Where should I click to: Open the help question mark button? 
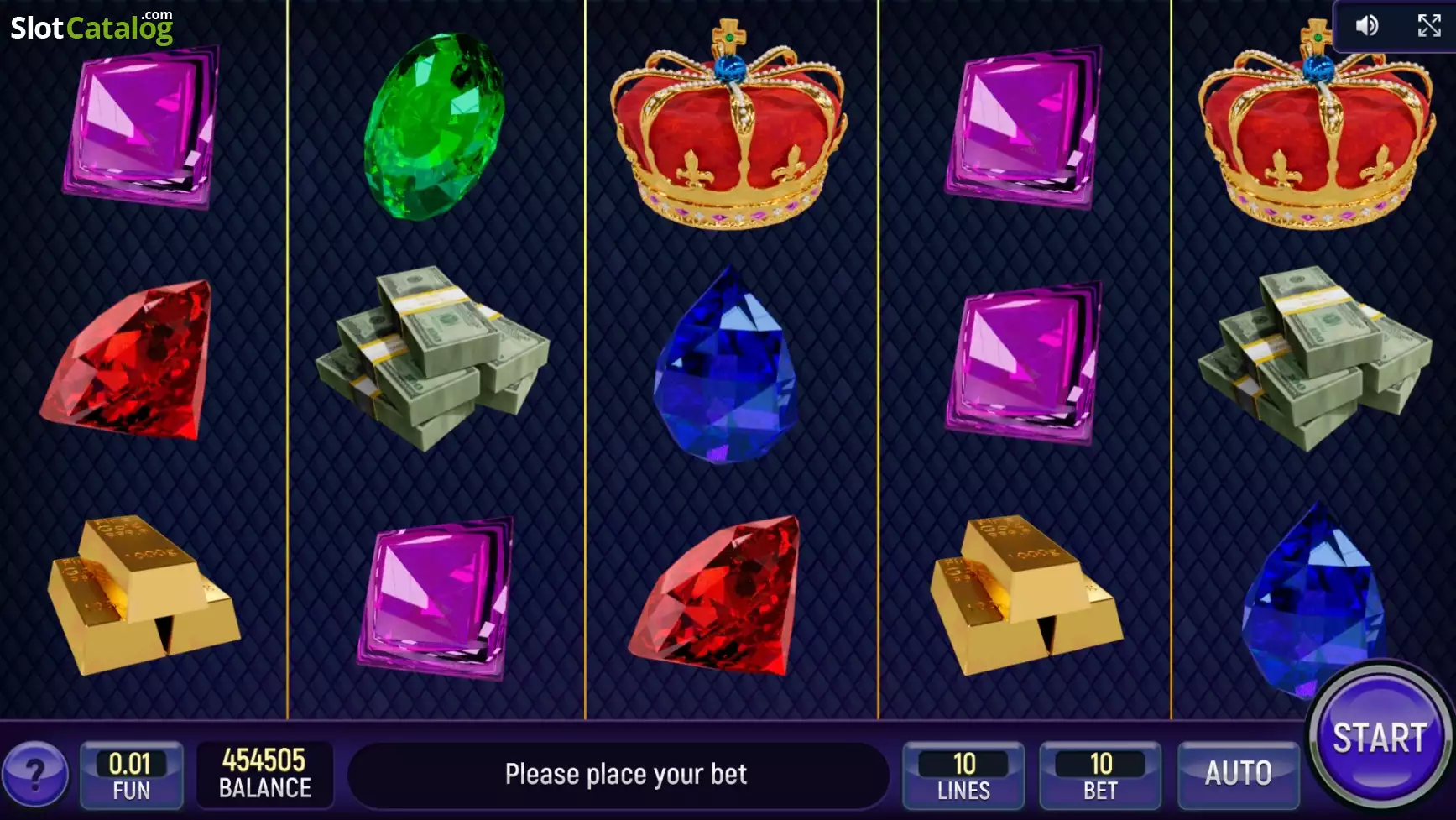[35, 774]
